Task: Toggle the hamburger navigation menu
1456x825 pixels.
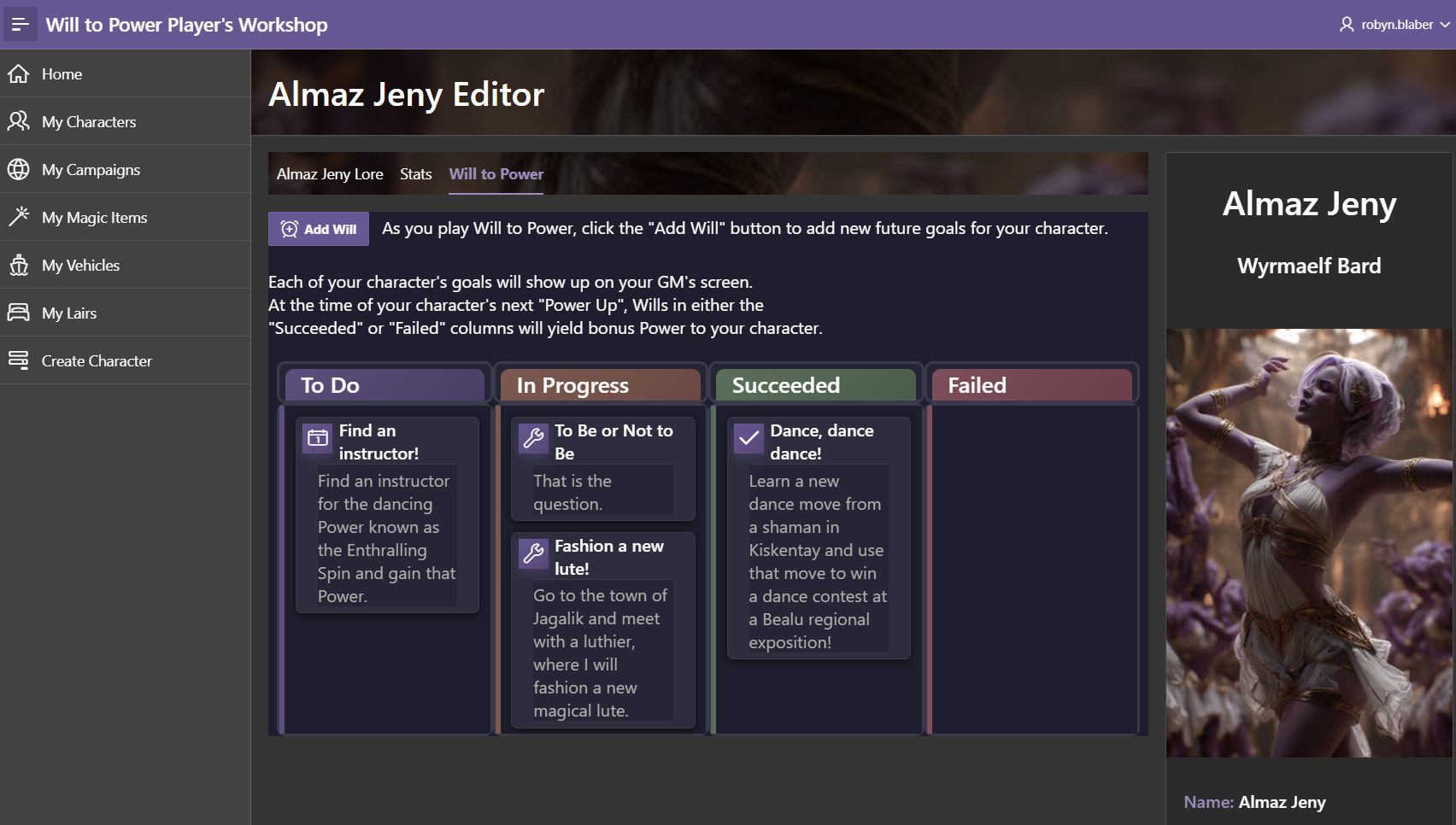Action: 20,25
